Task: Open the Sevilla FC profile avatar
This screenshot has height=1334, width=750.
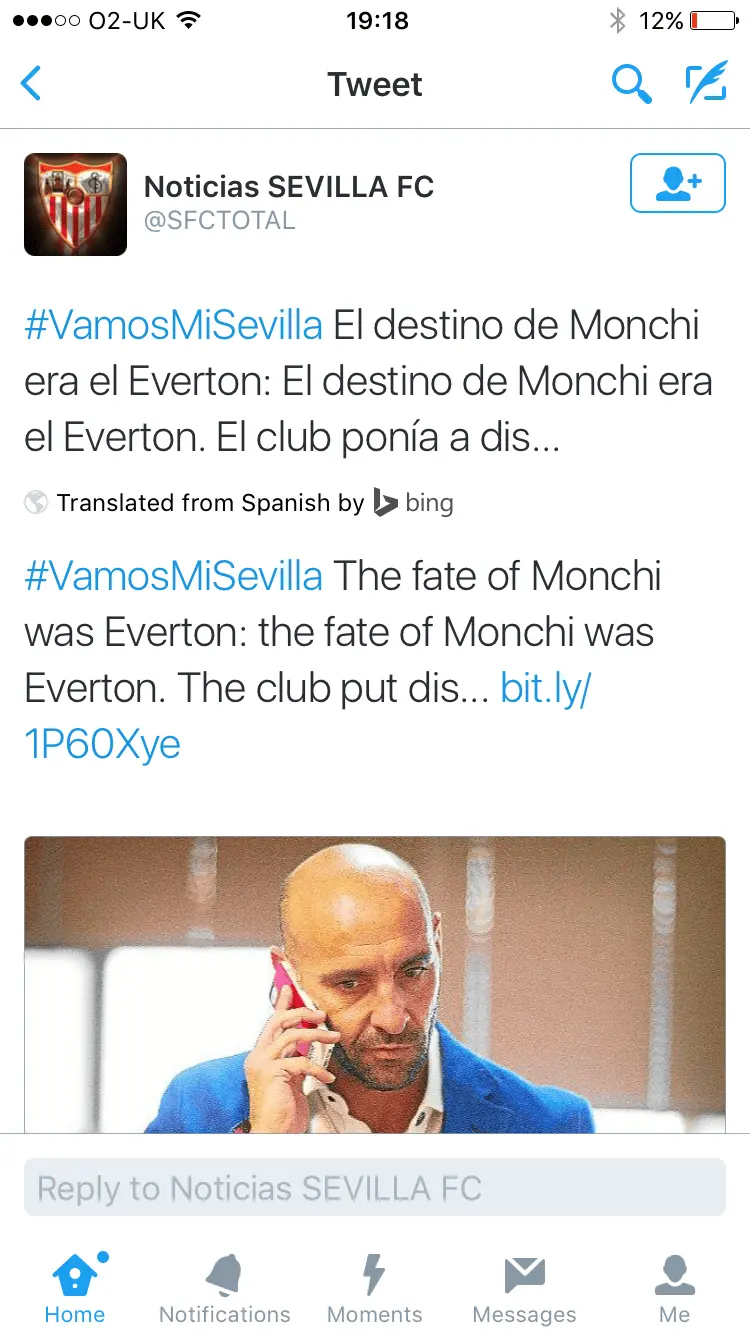Action: pos(75,204)
